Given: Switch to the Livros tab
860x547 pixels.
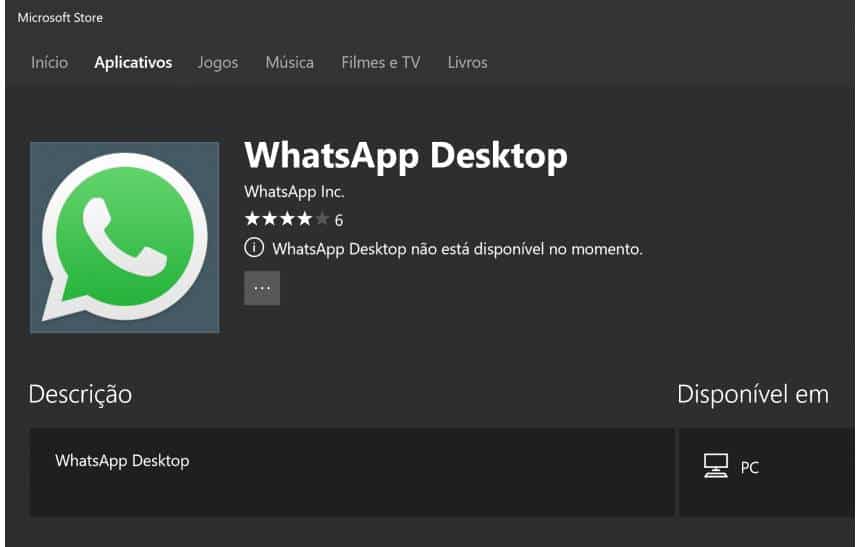Looking at the screenshot, I should pyautogui.click(x=467, y=63).
